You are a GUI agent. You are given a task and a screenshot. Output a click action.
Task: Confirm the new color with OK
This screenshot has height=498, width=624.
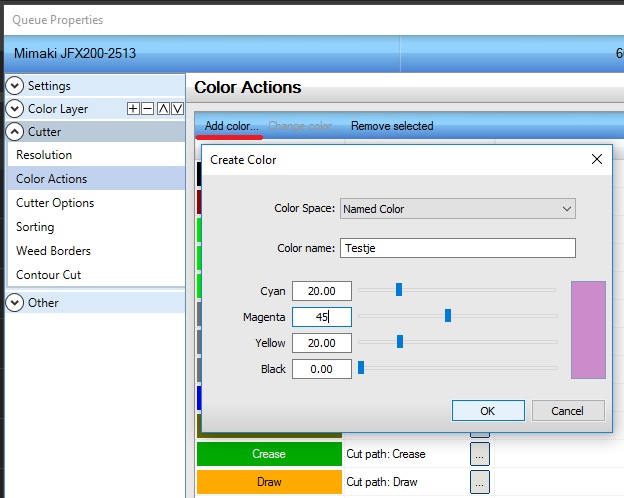488,410
